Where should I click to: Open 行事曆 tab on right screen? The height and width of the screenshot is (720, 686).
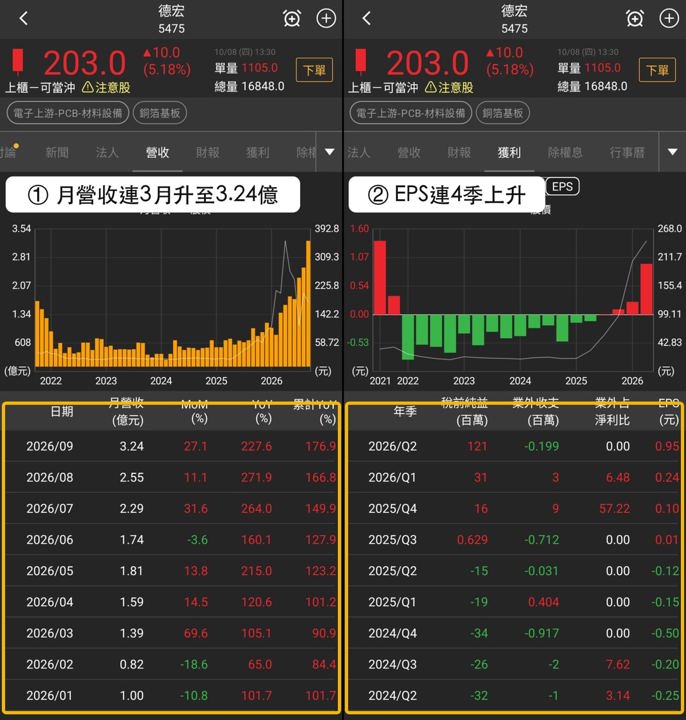(x=627, y=152)
